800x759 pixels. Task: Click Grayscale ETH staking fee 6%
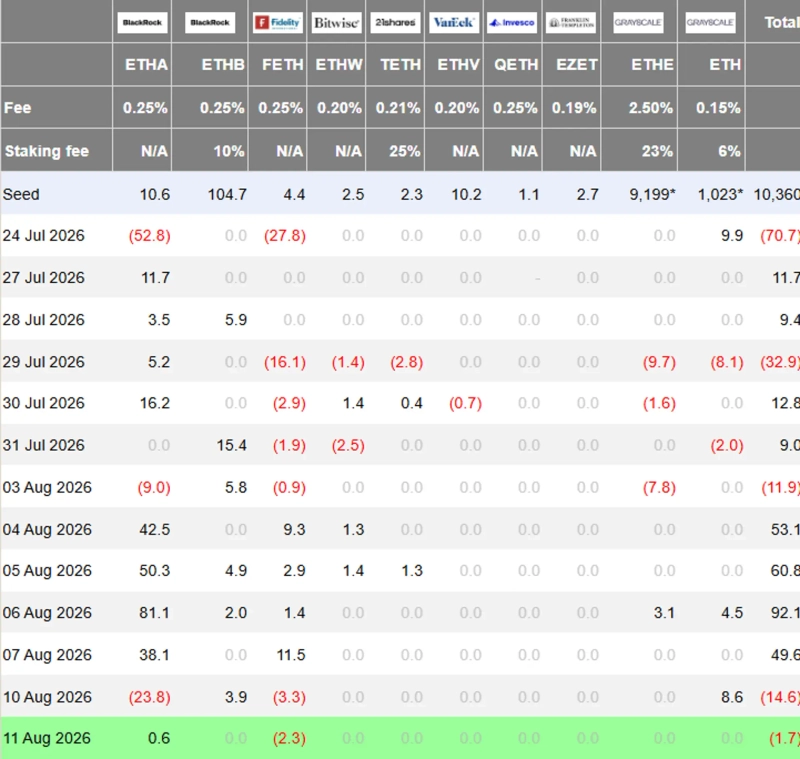[729, 151]
